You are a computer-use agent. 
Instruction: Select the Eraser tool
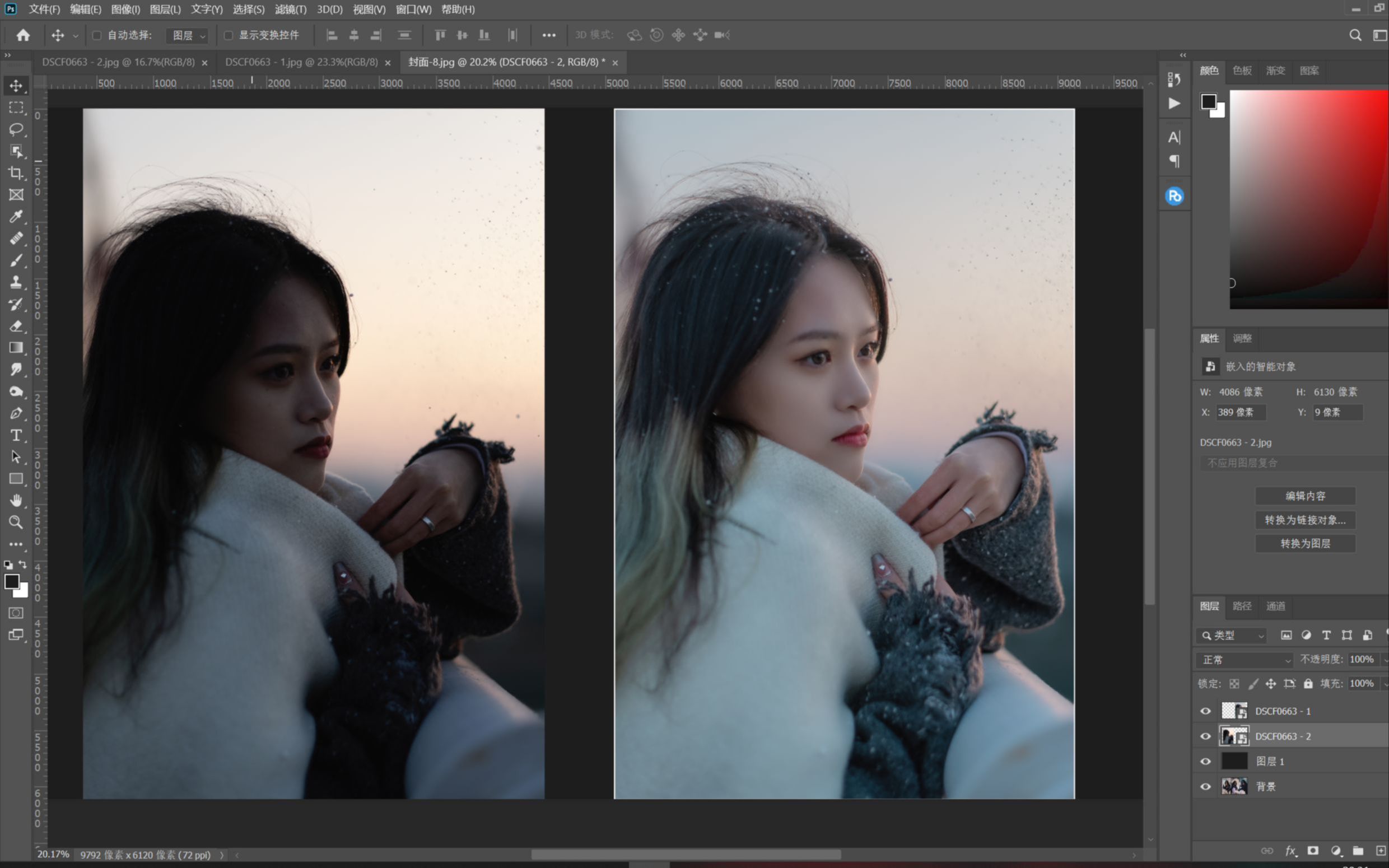pos(16,325)
